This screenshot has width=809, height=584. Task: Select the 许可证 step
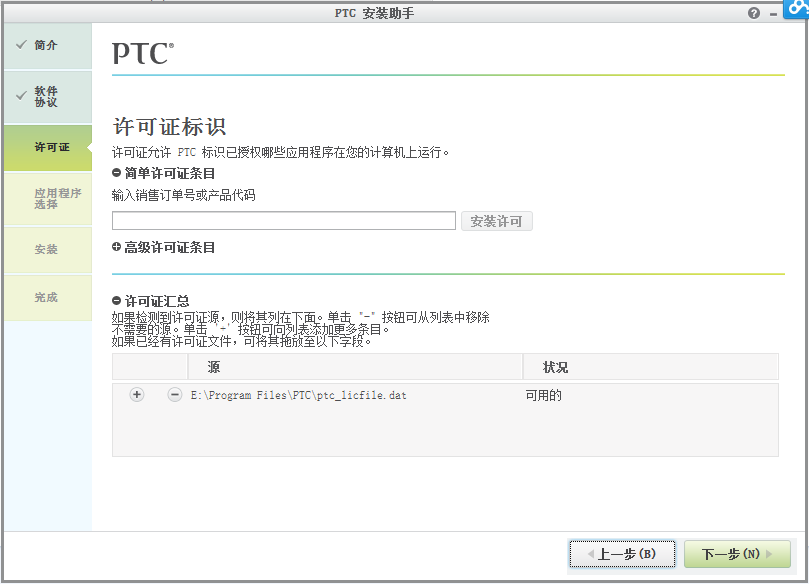pos(48,148)
